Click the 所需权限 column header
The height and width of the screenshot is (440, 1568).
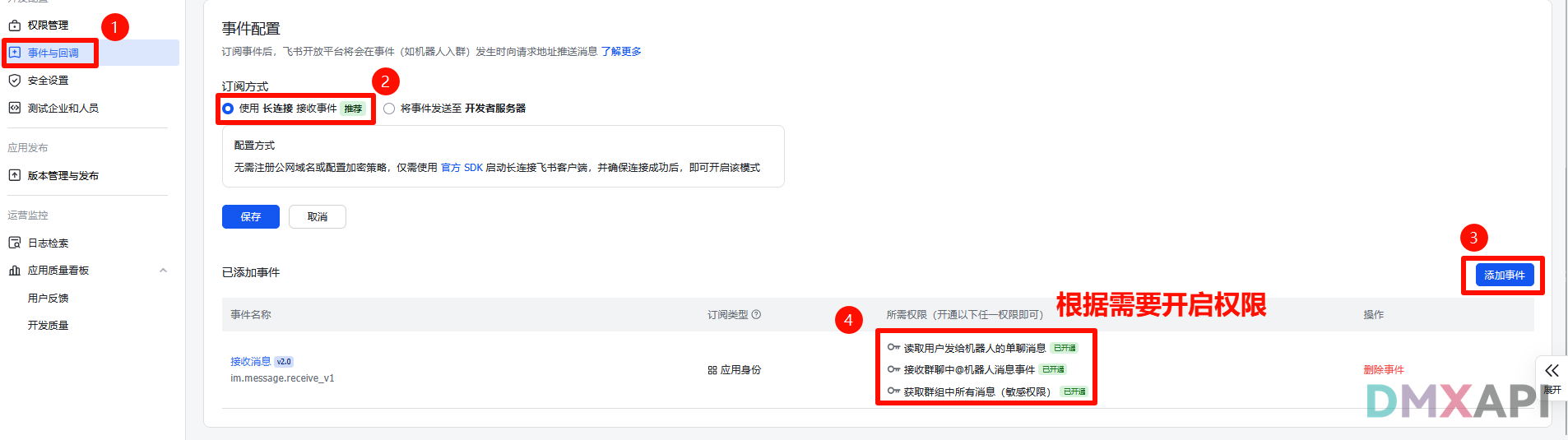pos(964,314)
